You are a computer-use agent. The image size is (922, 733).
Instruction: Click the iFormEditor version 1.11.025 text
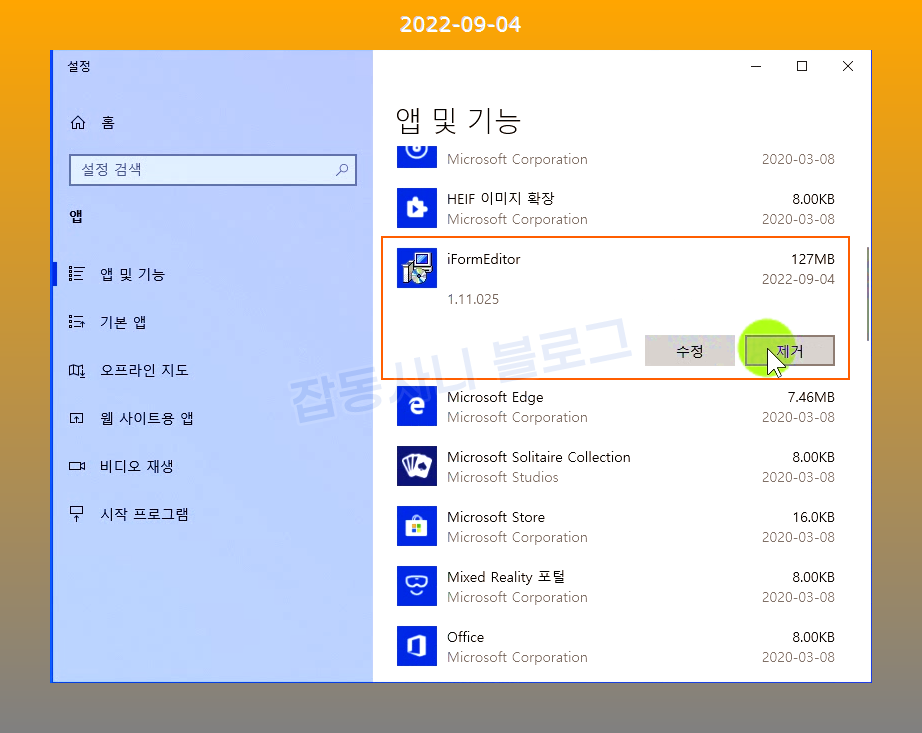[x=473, y=299]
